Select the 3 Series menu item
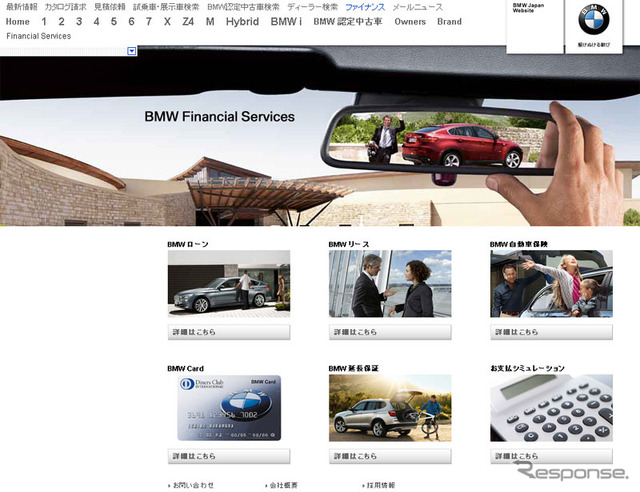Viewport: 640px width, 492px height. (79, 22)
